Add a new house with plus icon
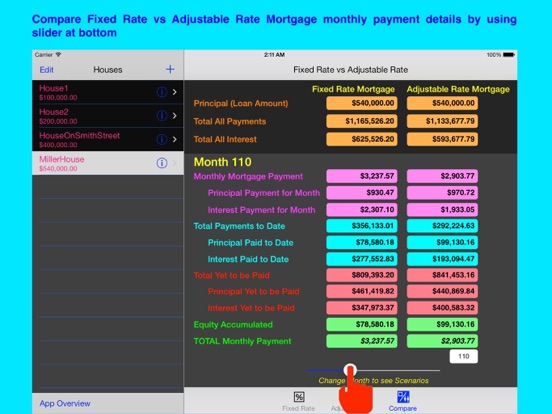This screenshot has height=414, width=552. point(170,69)
